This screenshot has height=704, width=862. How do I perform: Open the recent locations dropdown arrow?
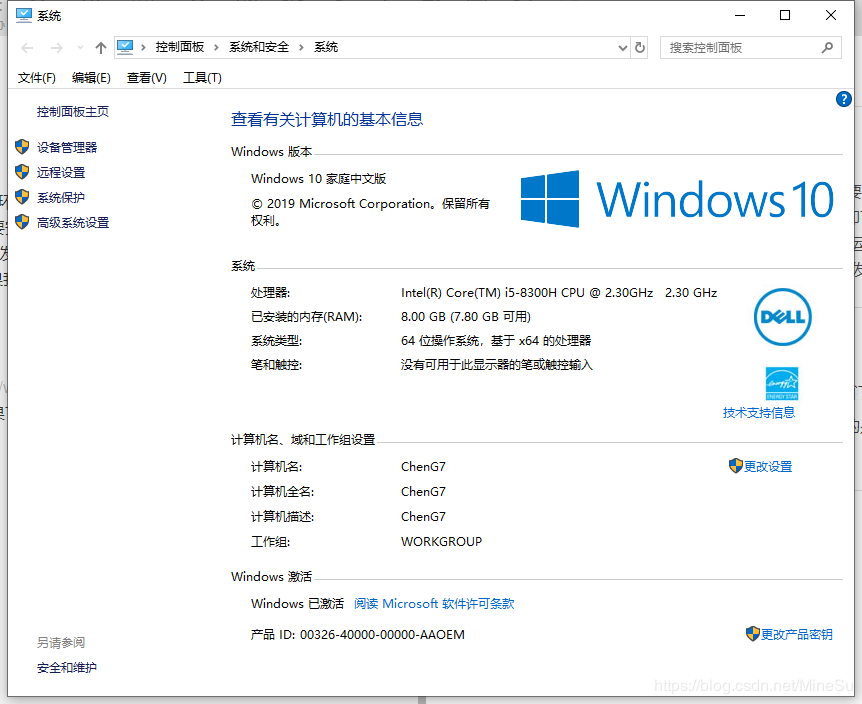click(x=80, y=48)
